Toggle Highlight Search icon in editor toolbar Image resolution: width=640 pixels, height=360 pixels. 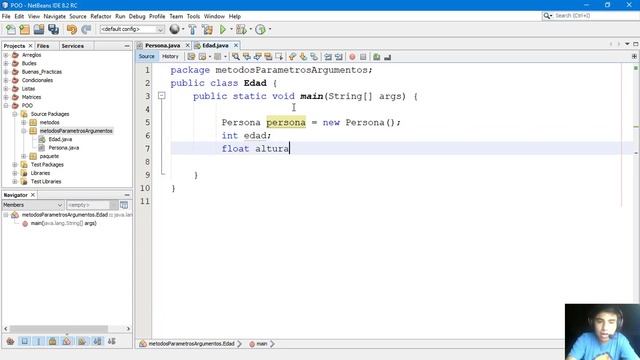pos(268,57)
